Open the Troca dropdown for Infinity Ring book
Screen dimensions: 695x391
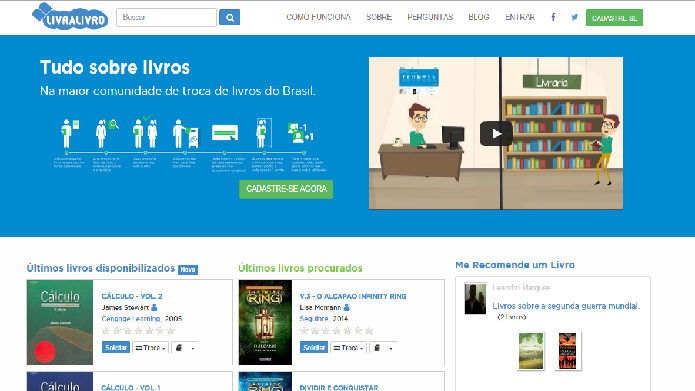click(348, 348)
